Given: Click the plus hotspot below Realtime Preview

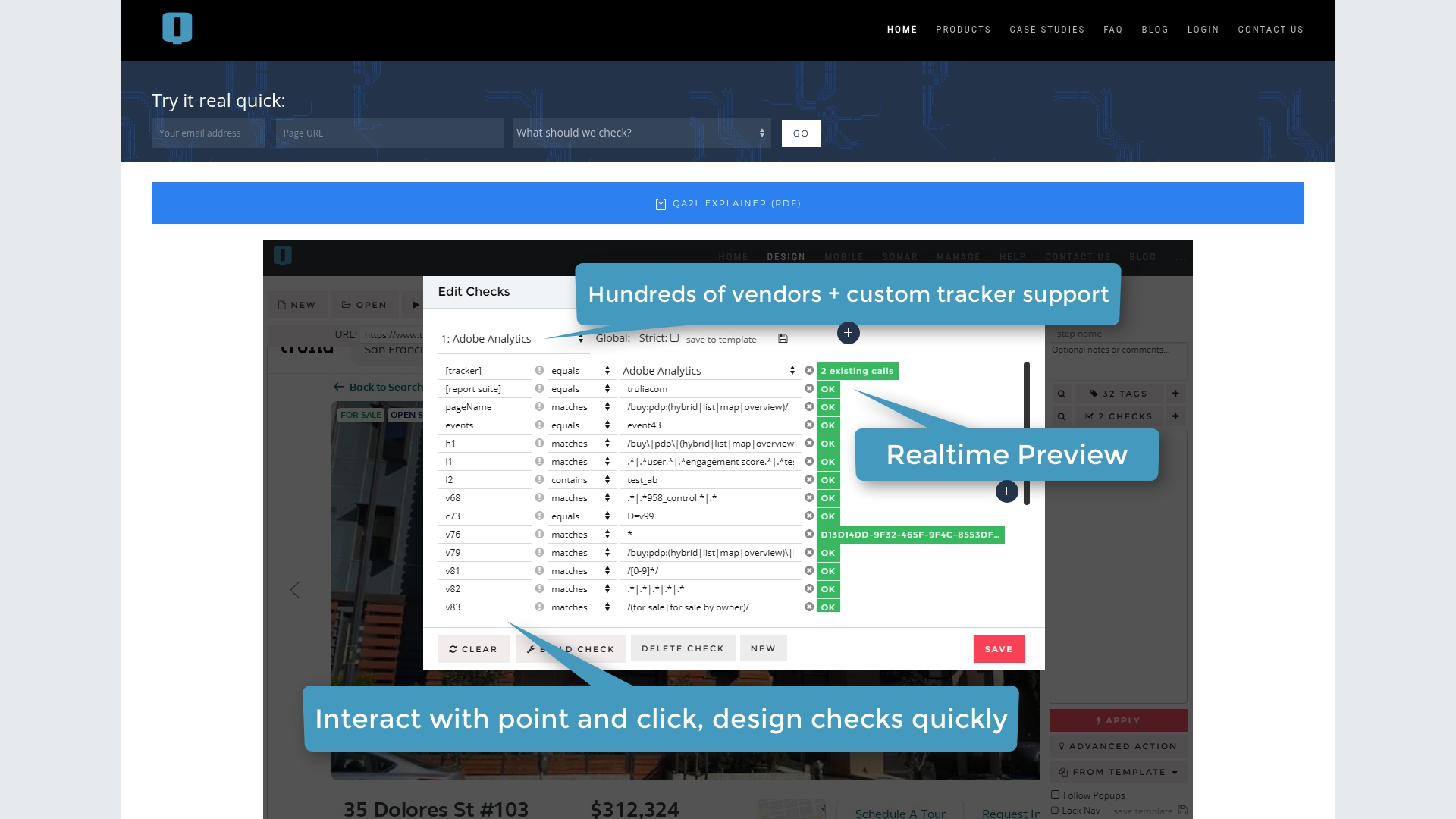Looking at the screenshot, I should tap(1006, 491).
